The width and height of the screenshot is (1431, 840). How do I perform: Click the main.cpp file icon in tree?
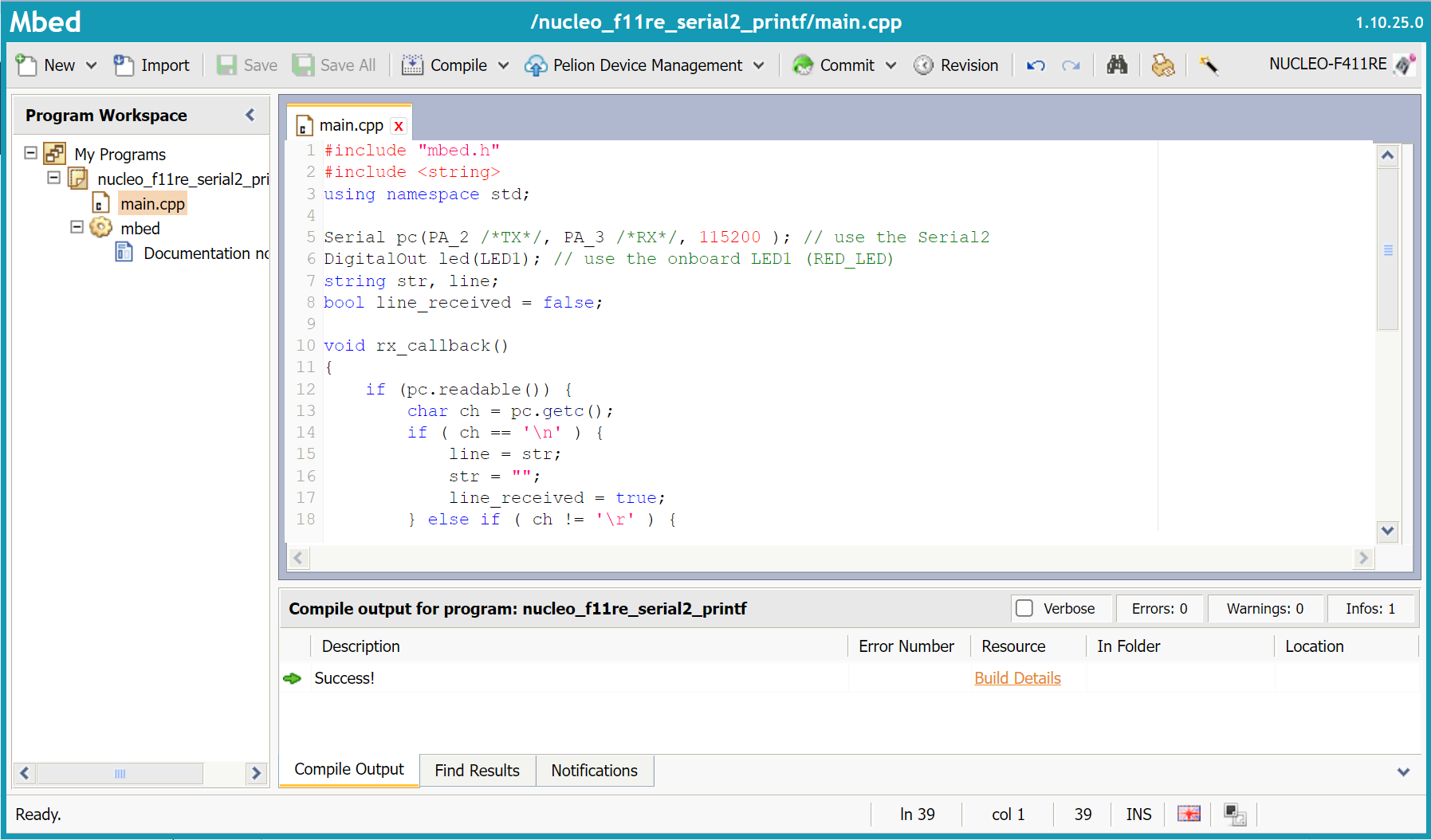point(100,202)
